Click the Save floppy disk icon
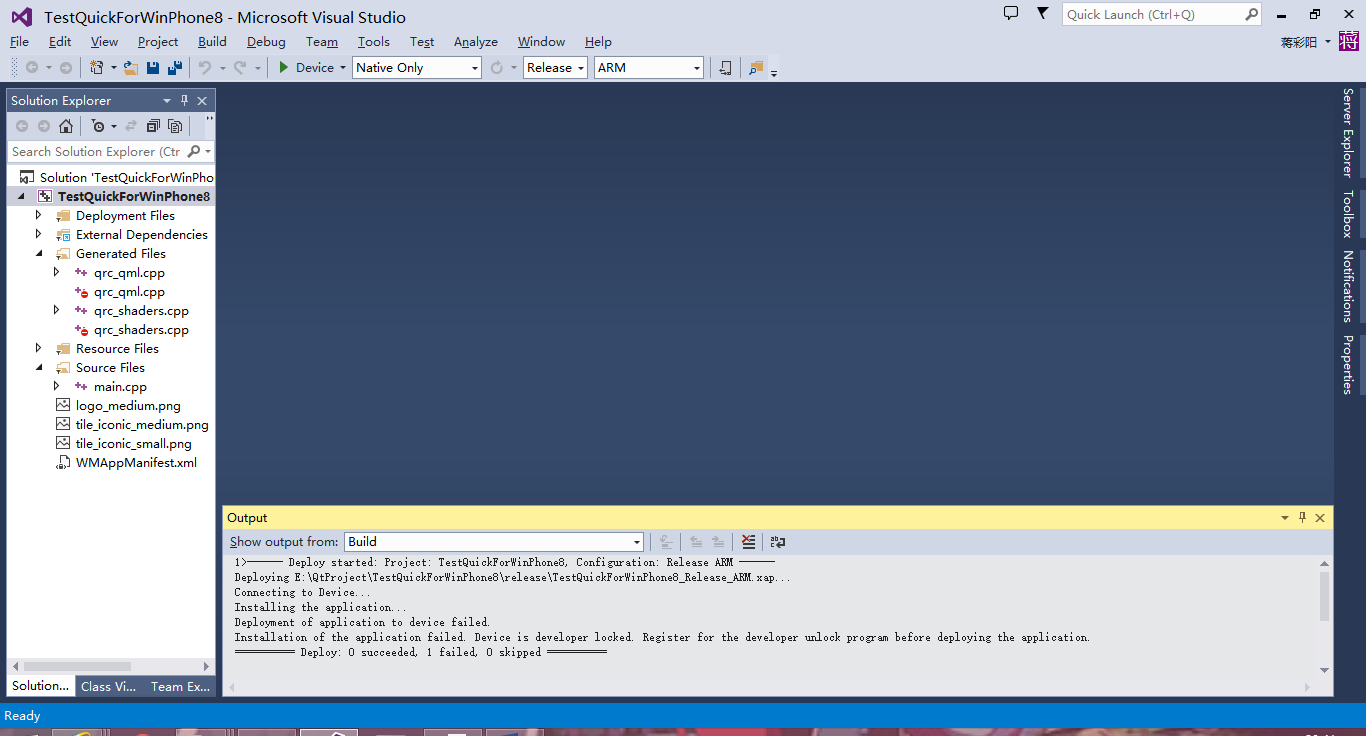 (x=153, y=68)
